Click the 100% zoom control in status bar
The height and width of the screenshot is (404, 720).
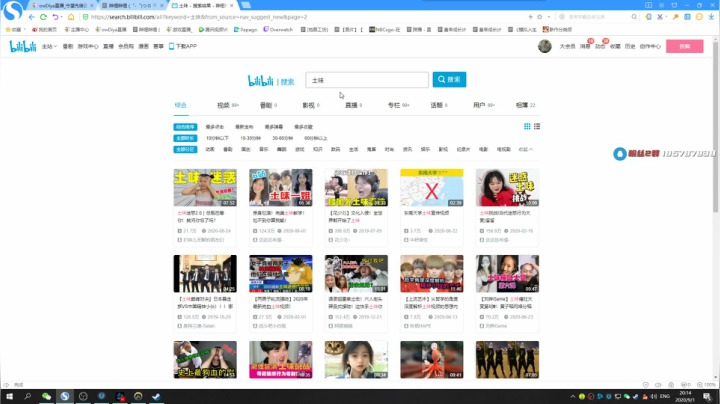point(706,385)
